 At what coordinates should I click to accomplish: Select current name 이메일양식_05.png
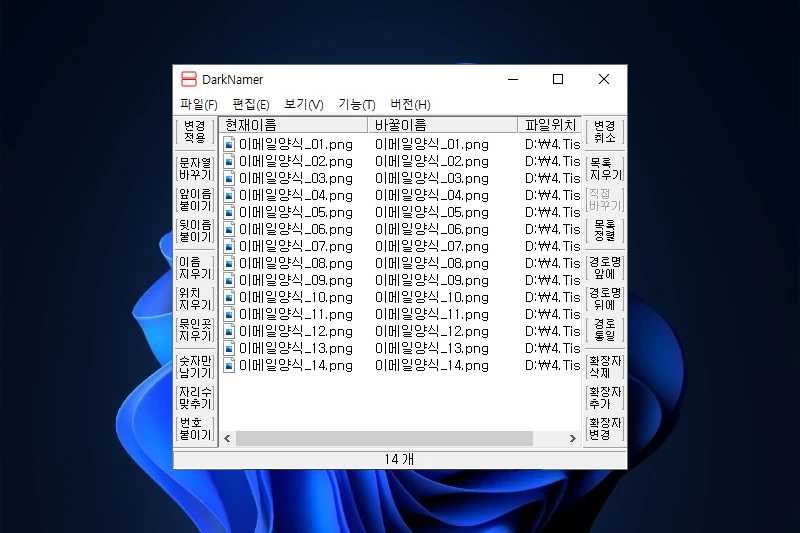coord(296,212)
